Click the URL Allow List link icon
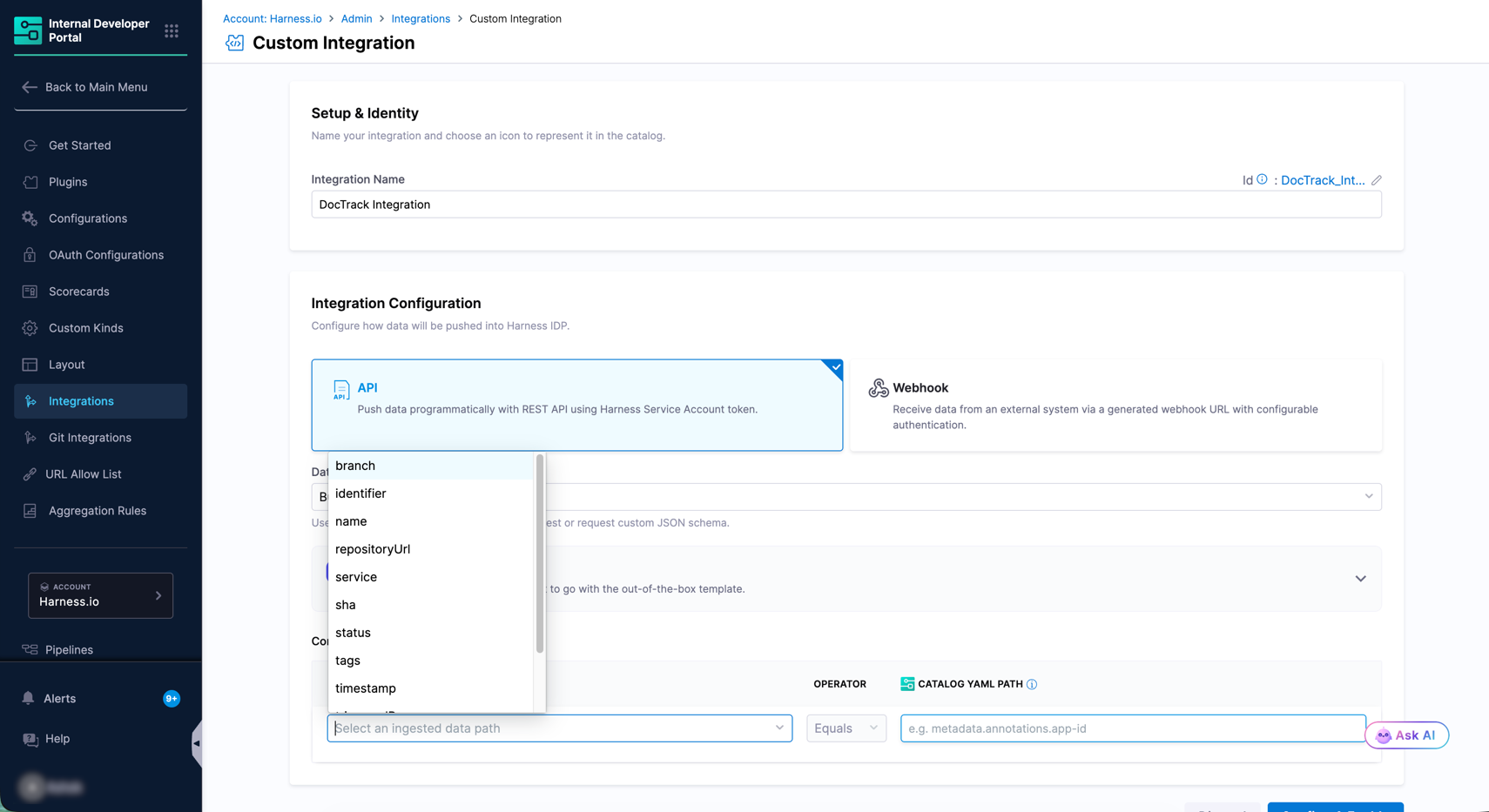The width and height of the screenshot is (1489, 812). pyautogui.click(x=30, y=474)
